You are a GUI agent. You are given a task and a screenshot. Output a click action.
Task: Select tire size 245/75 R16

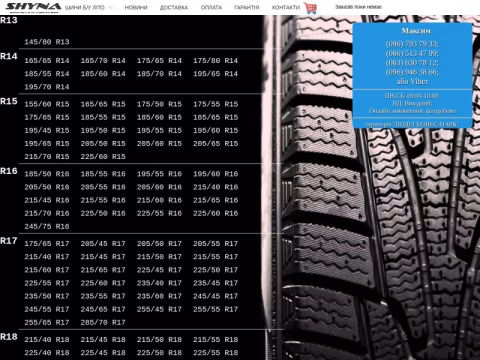click(47, 227)
